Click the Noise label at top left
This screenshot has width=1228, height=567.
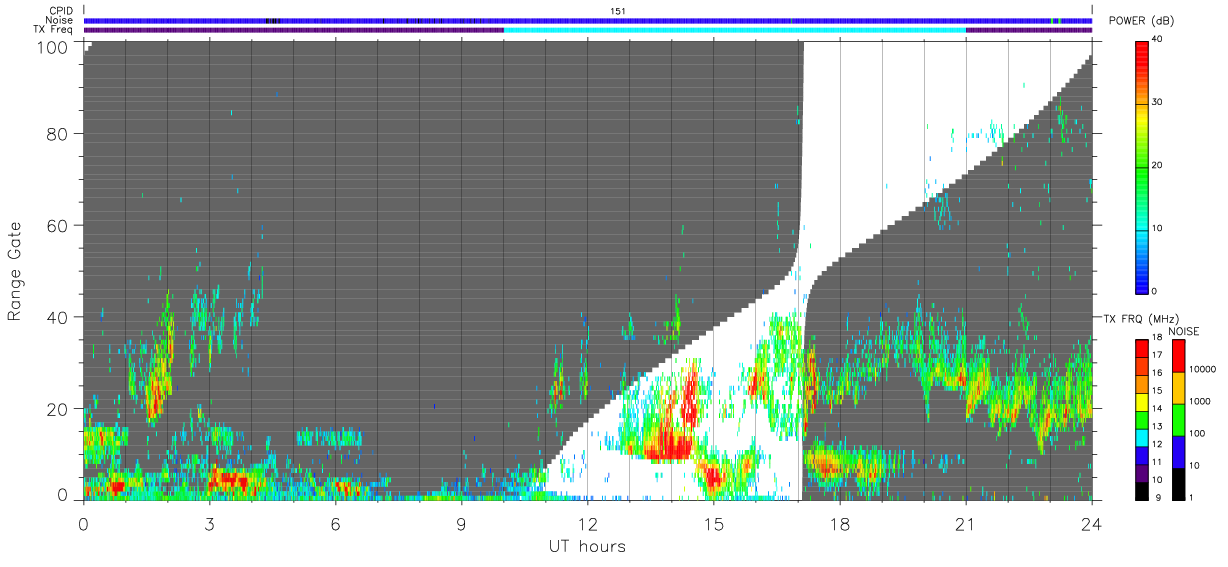point(59,20)
